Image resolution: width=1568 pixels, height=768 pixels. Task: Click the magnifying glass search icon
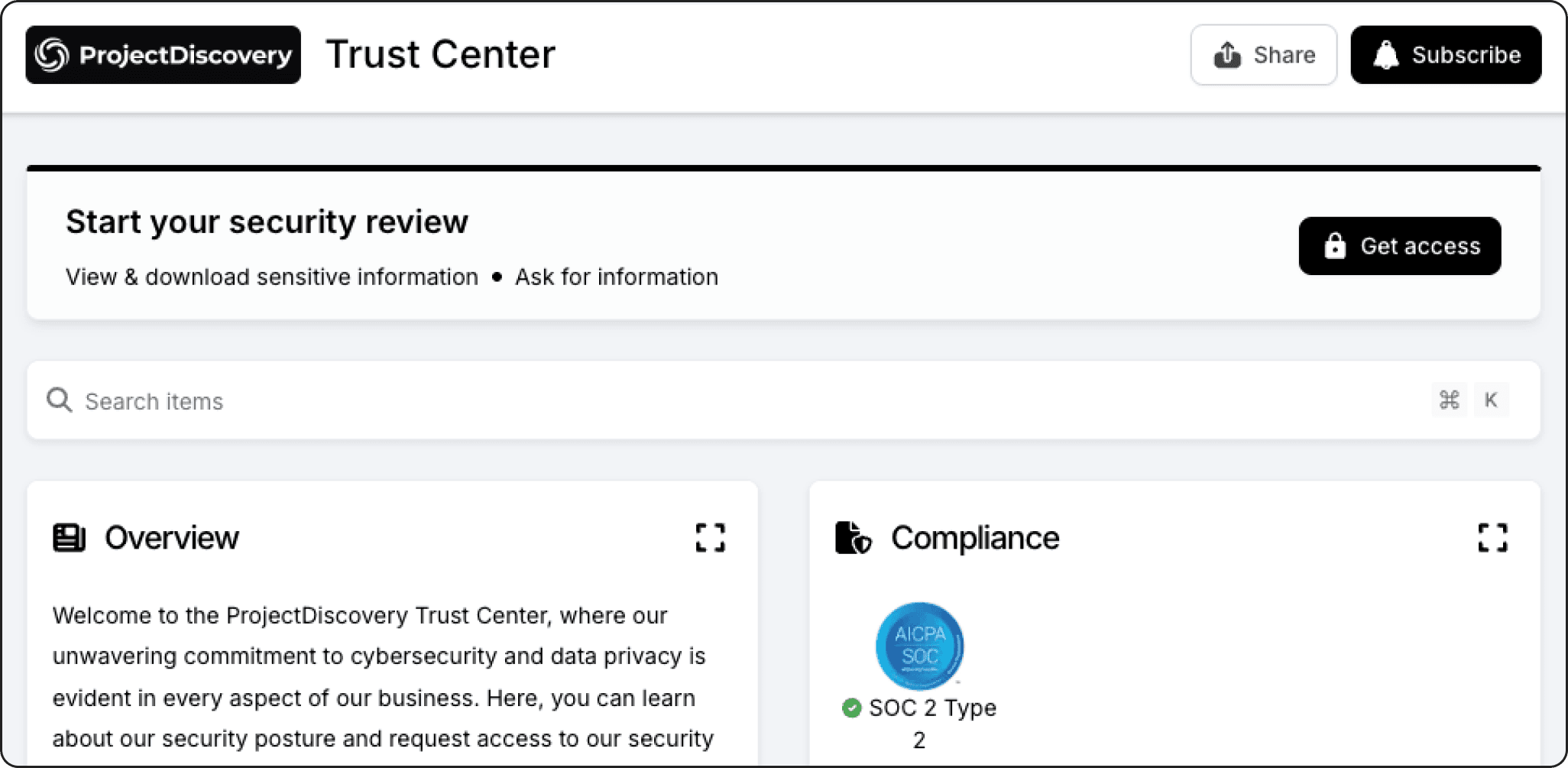59,400
